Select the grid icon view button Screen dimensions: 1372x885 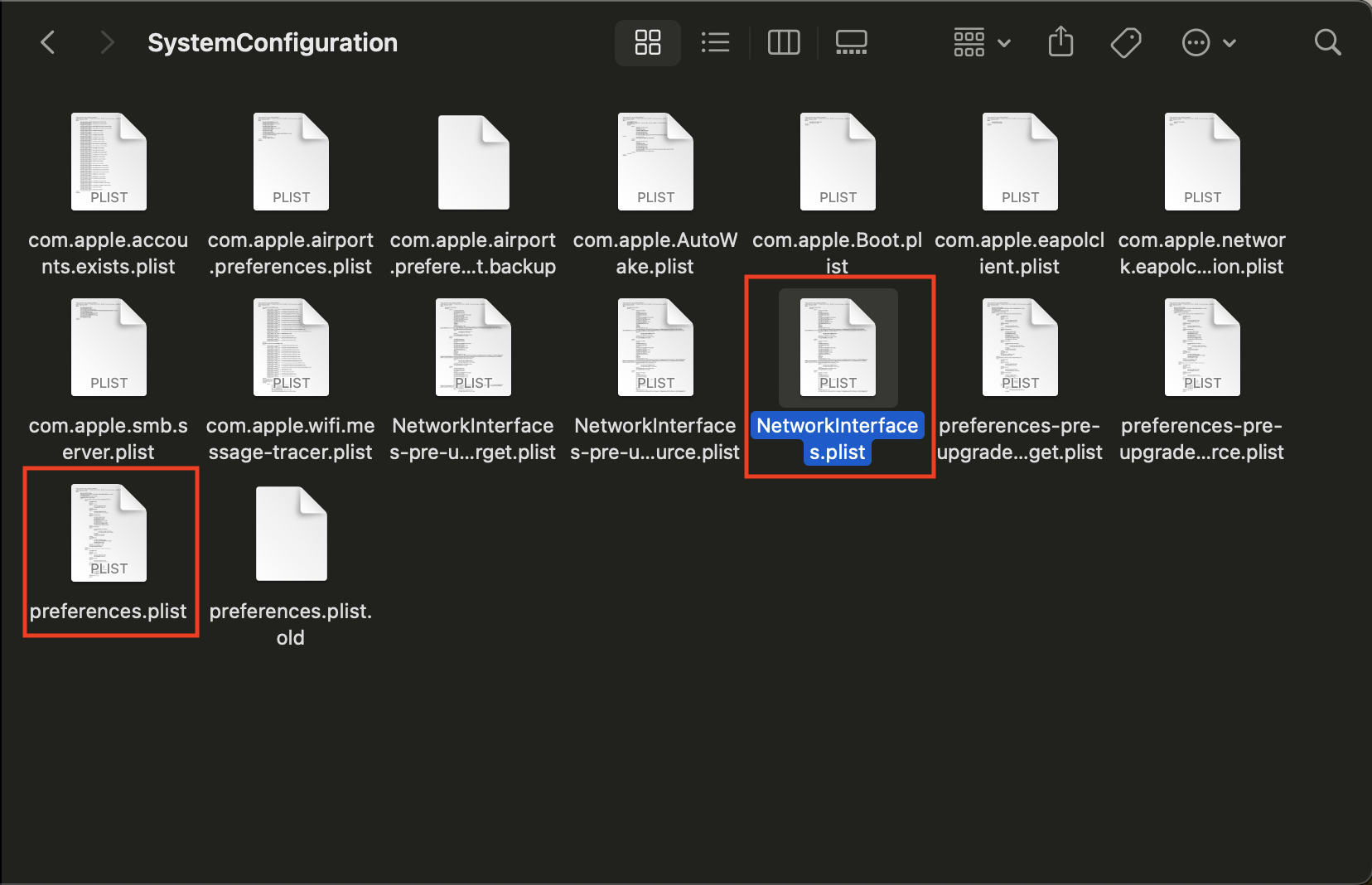tap(647, 41)
